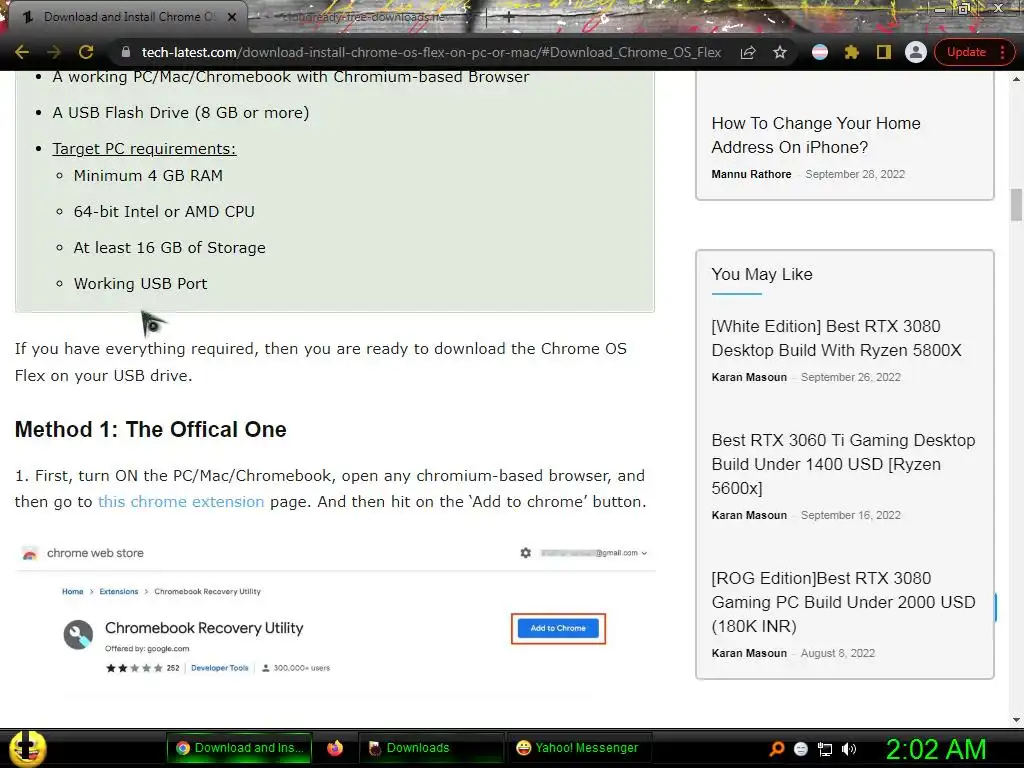This screenshot has height=768, width=1024.
Task: Open the striped flag extension icon
Action: (820, 52)
